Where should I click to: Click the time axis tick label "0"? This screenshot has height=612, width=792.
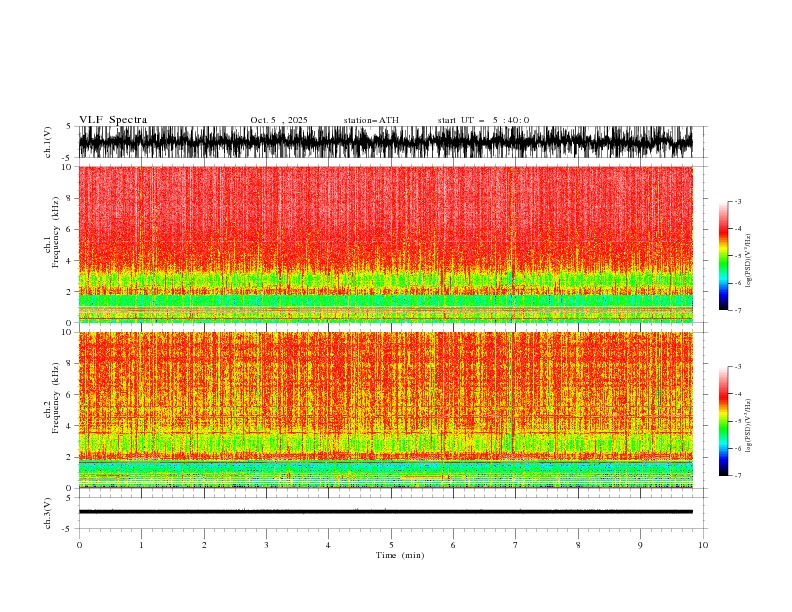[x=79, y=545]
